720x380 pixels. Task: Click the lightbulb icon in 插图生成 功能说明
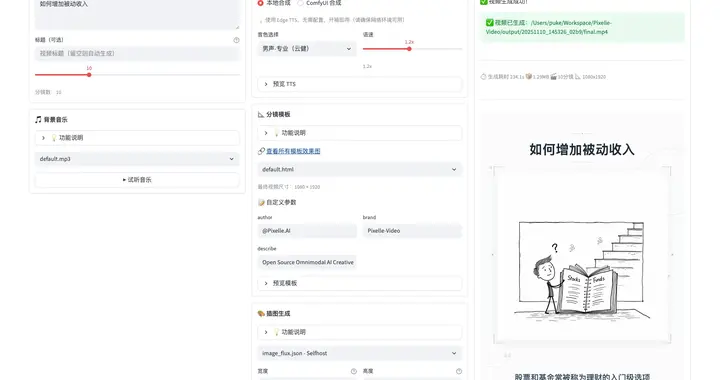click(x=276, y=332)
